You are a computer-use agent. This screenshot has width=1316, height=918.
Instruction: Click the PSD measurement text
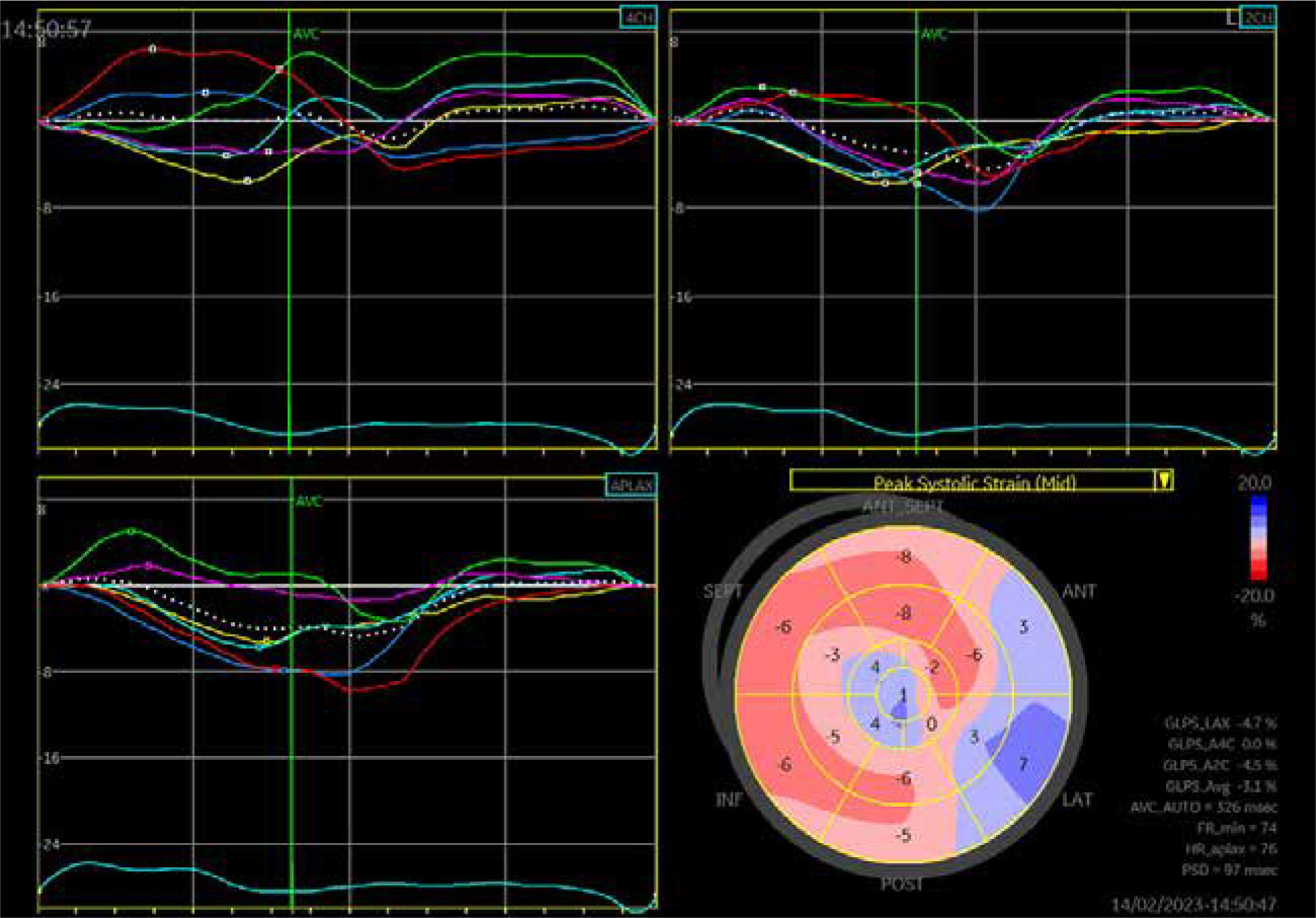pyautogui.click(x=1229, y=869)
